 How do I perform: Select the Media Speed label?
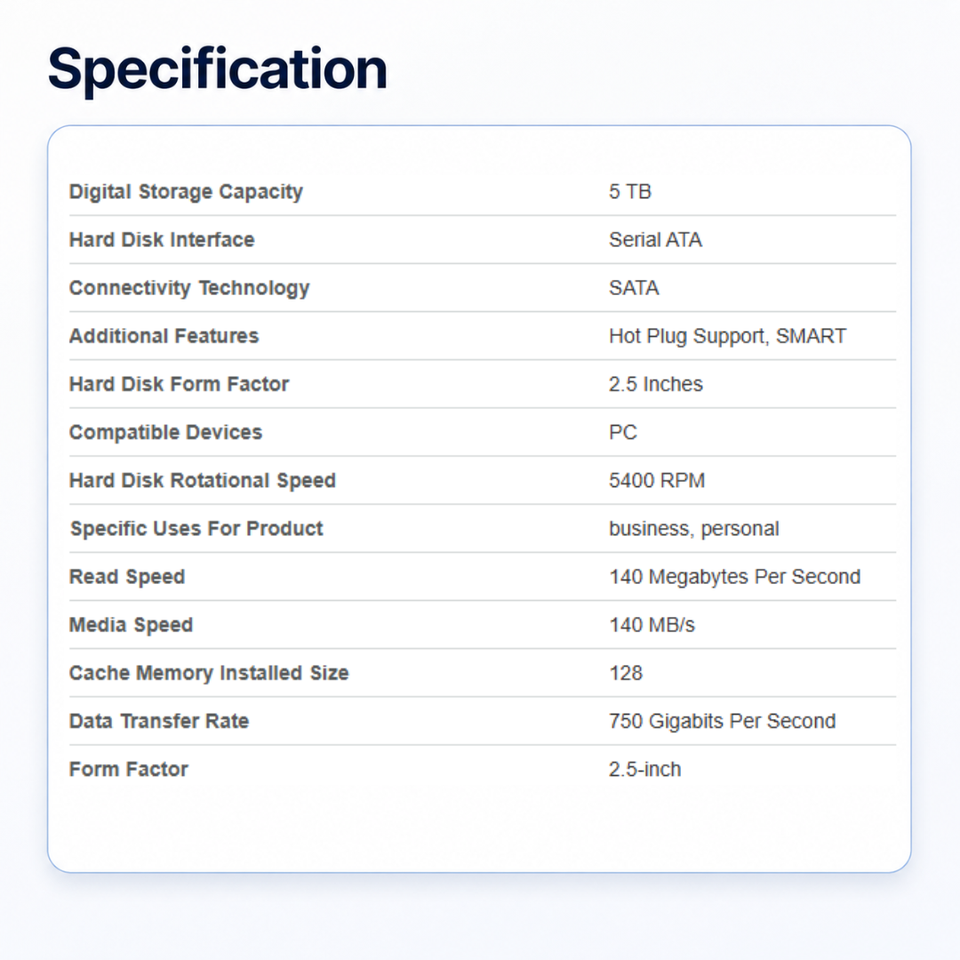pos(131,625)
